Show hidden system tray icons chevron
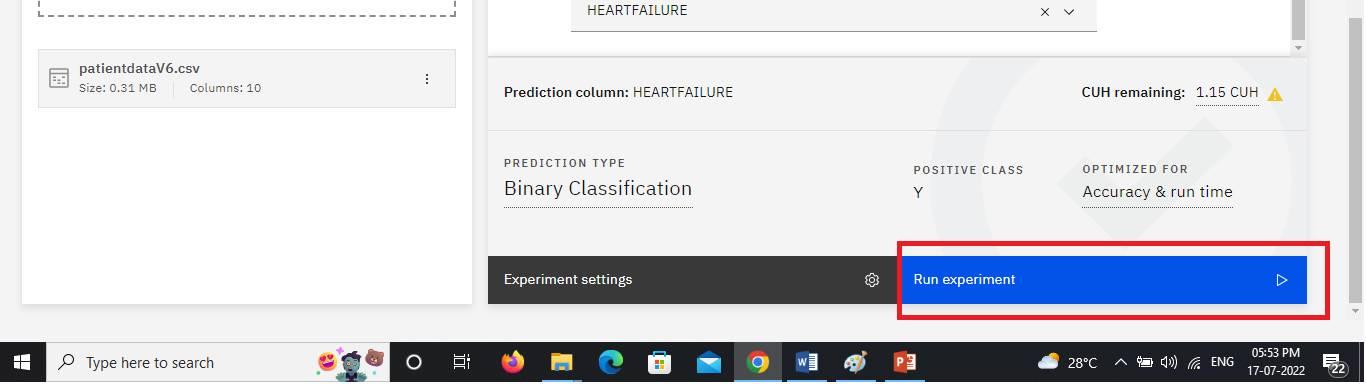This screenshot has width=1366, height=384. 1120,362
